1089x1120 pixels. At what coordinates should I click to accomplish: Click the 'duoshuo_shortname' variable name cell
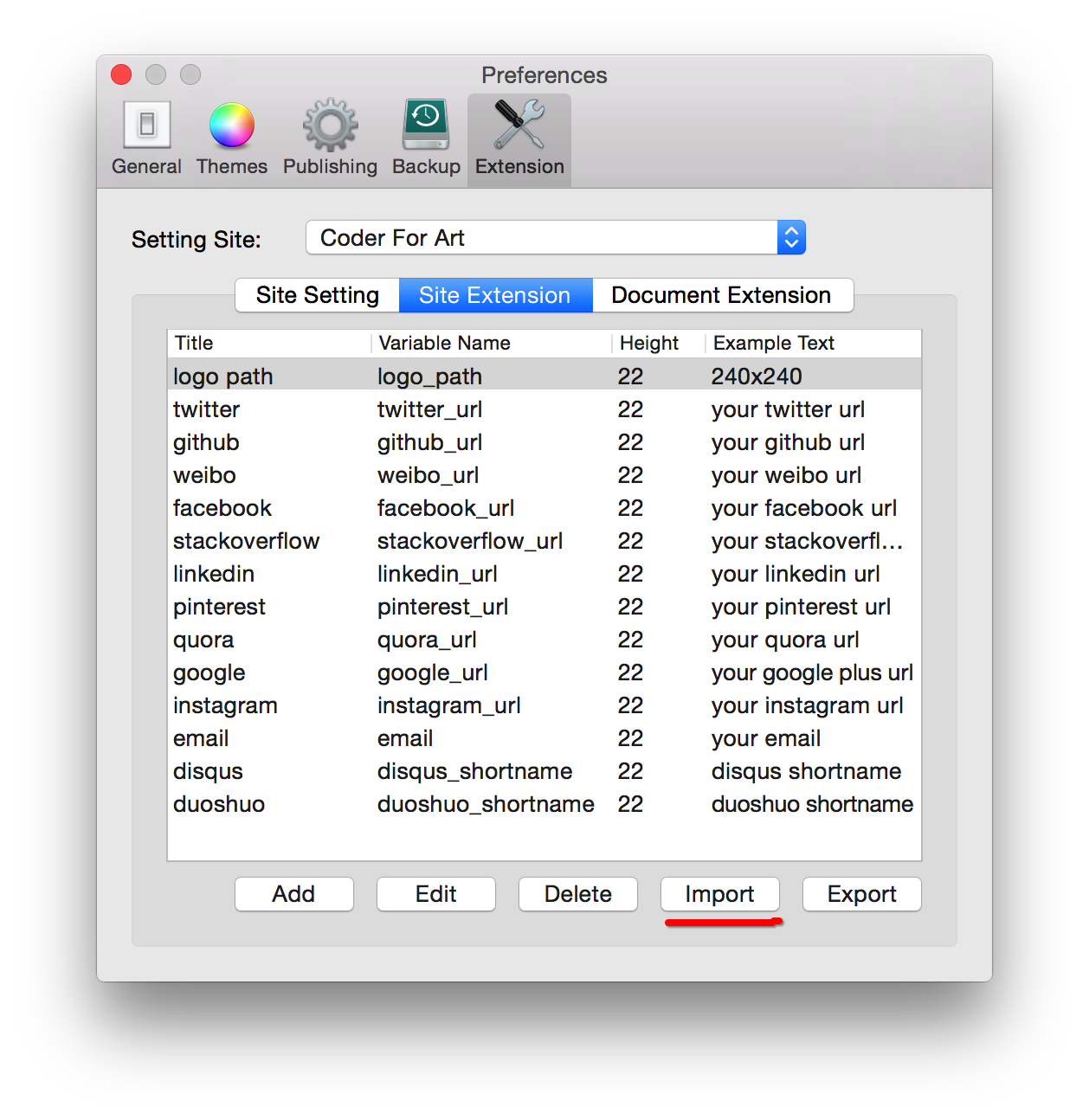486,804
